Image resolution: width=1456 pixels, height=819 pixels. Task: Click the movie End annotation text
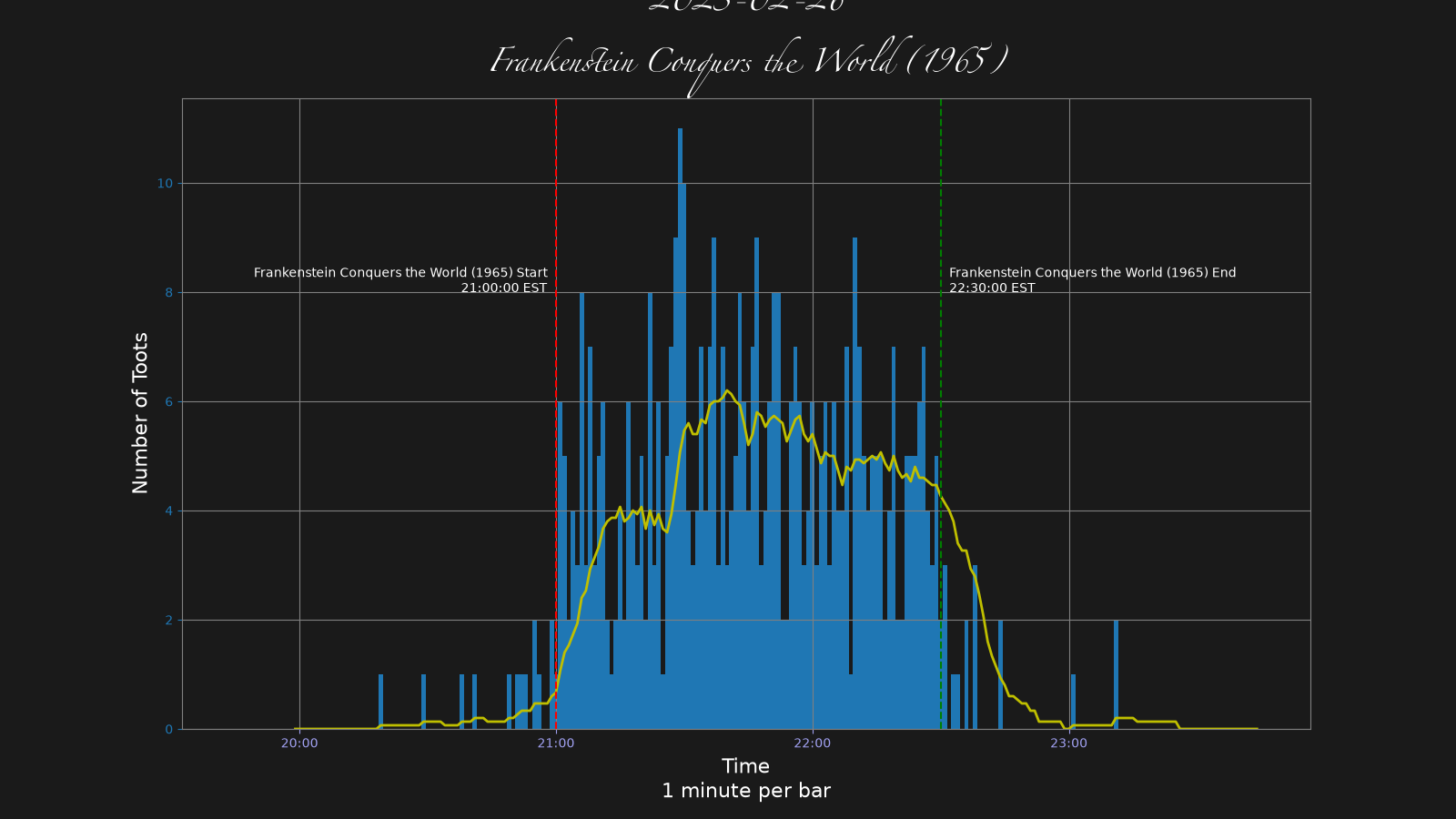coord(1092,280)
